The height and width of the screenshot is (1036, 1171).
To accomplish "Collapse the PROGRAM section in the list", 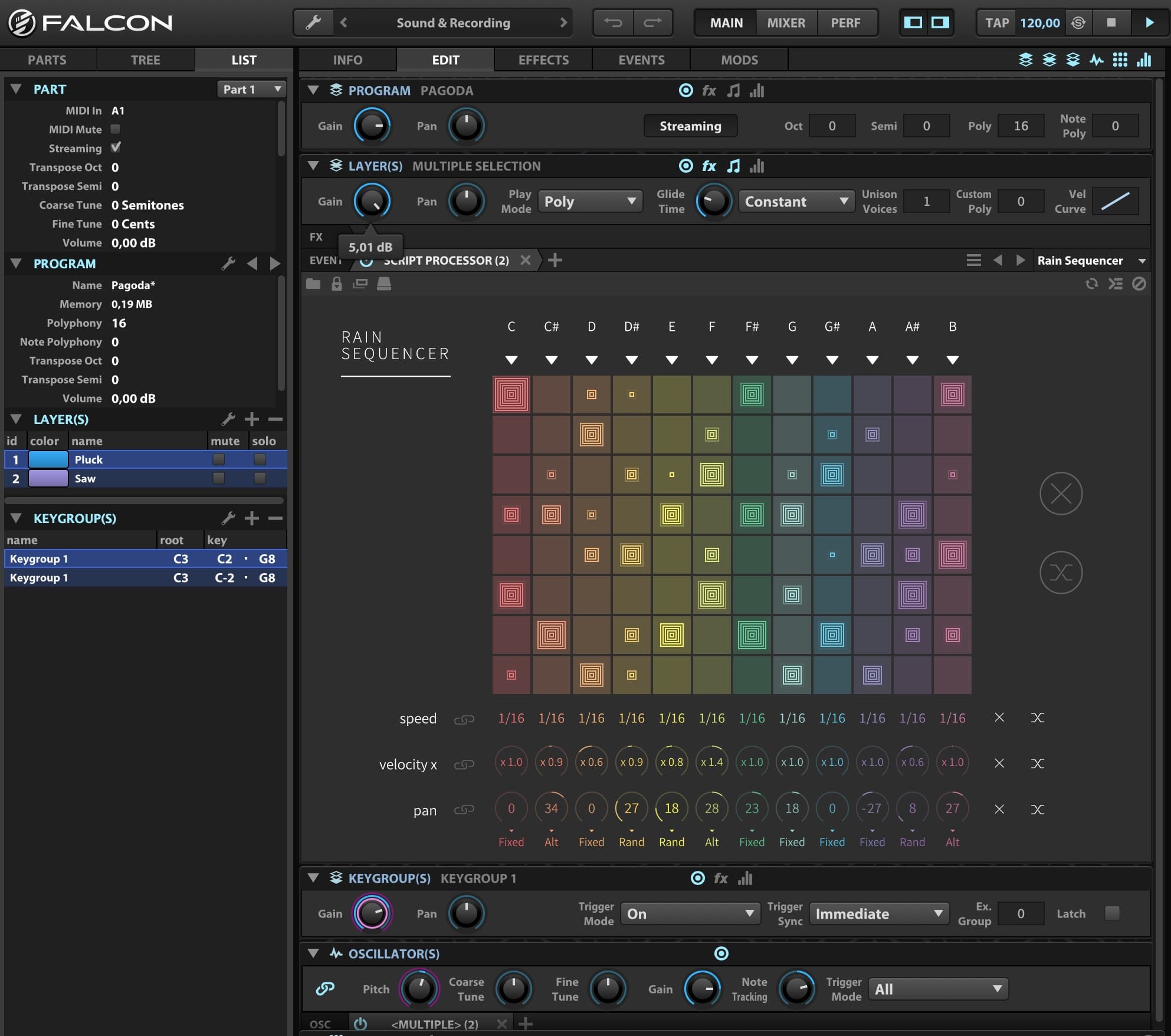I will (x=17, y=264).
